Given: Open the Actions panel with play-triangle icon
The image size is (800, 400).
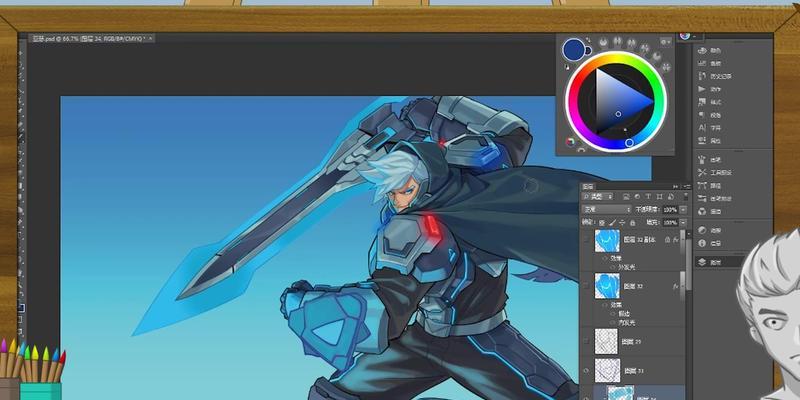Looking at the screenshot, I should click(x=702, y=89).
